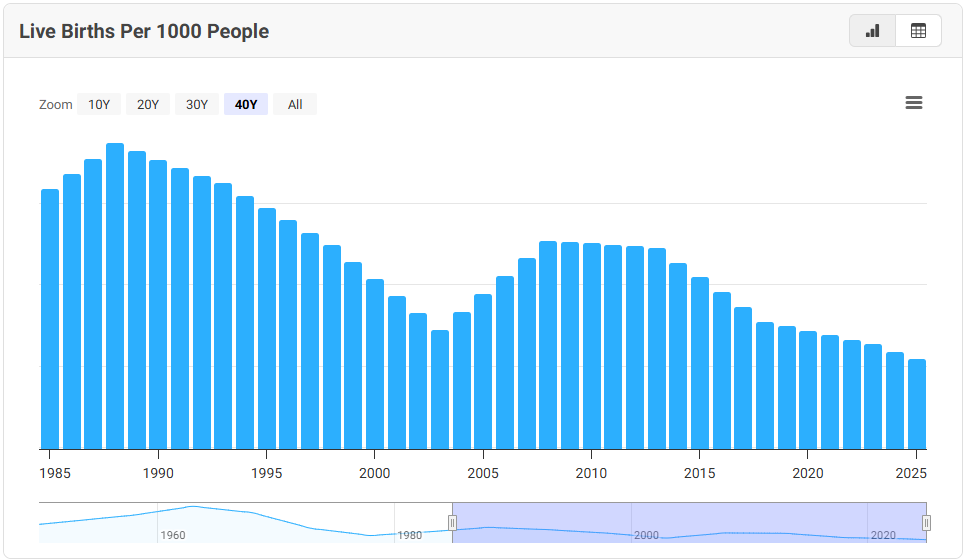966x559 pixels.
Task: Select the 30Y zoom range
Action: pyautogui.click(x=197, y=104)
